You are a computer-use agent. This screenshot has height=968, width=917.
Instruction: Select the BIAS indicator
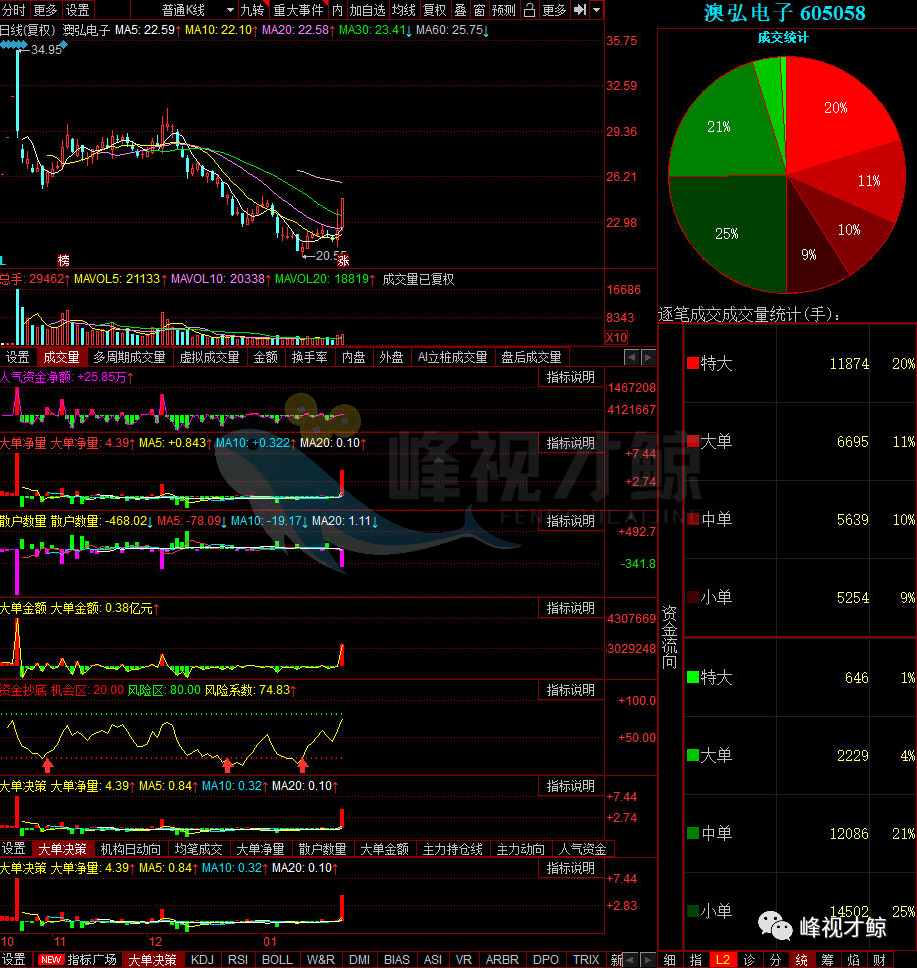click(x=396, y=959)
